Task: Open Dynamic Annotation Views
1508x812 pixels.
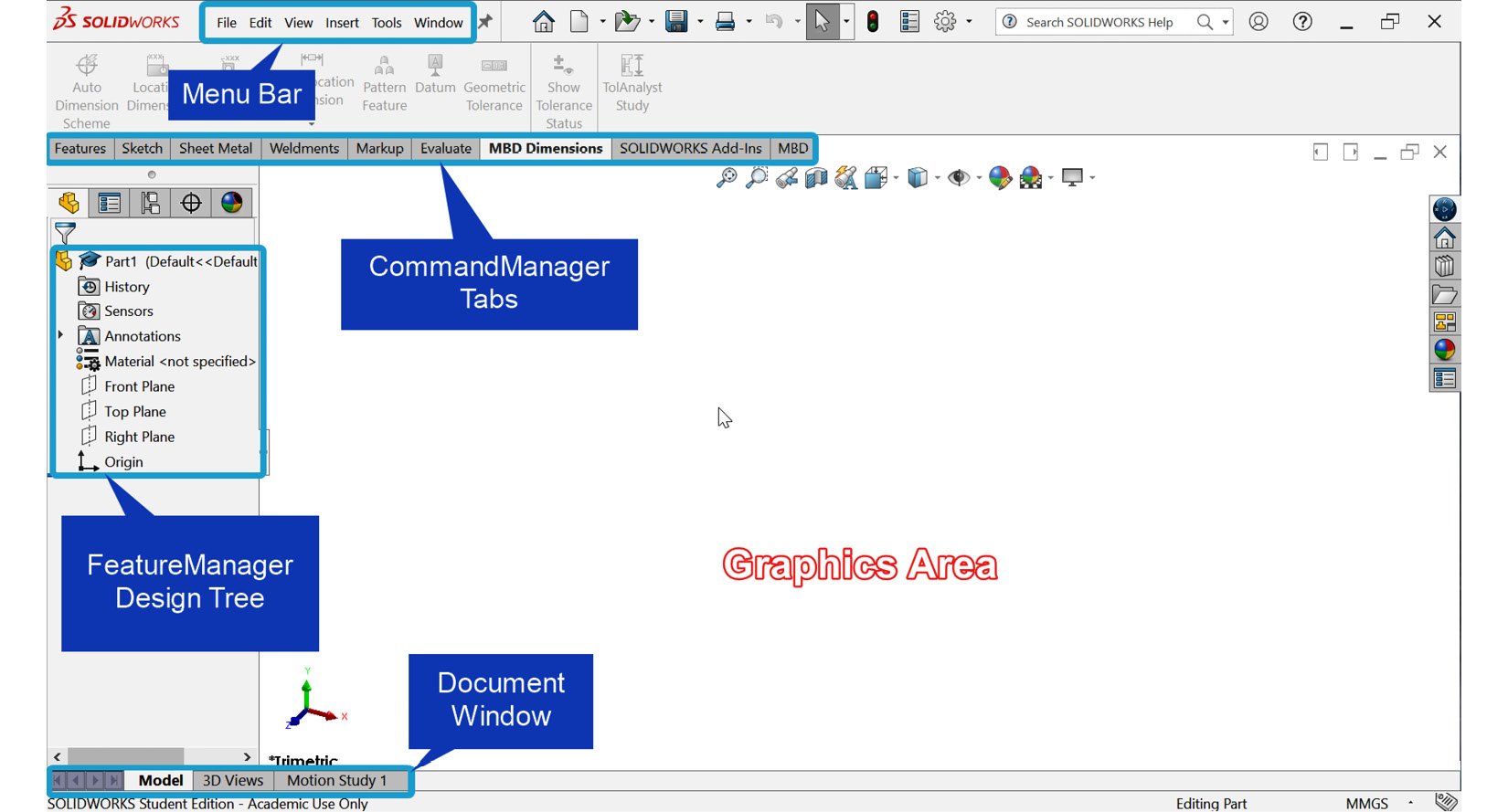Action: coord(846,177)
